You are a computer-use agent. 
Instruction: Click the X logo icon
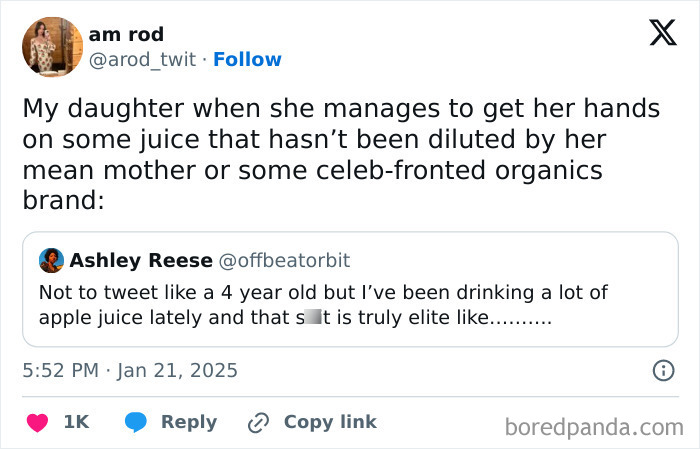pyautogui.click(x=655, y=33)
